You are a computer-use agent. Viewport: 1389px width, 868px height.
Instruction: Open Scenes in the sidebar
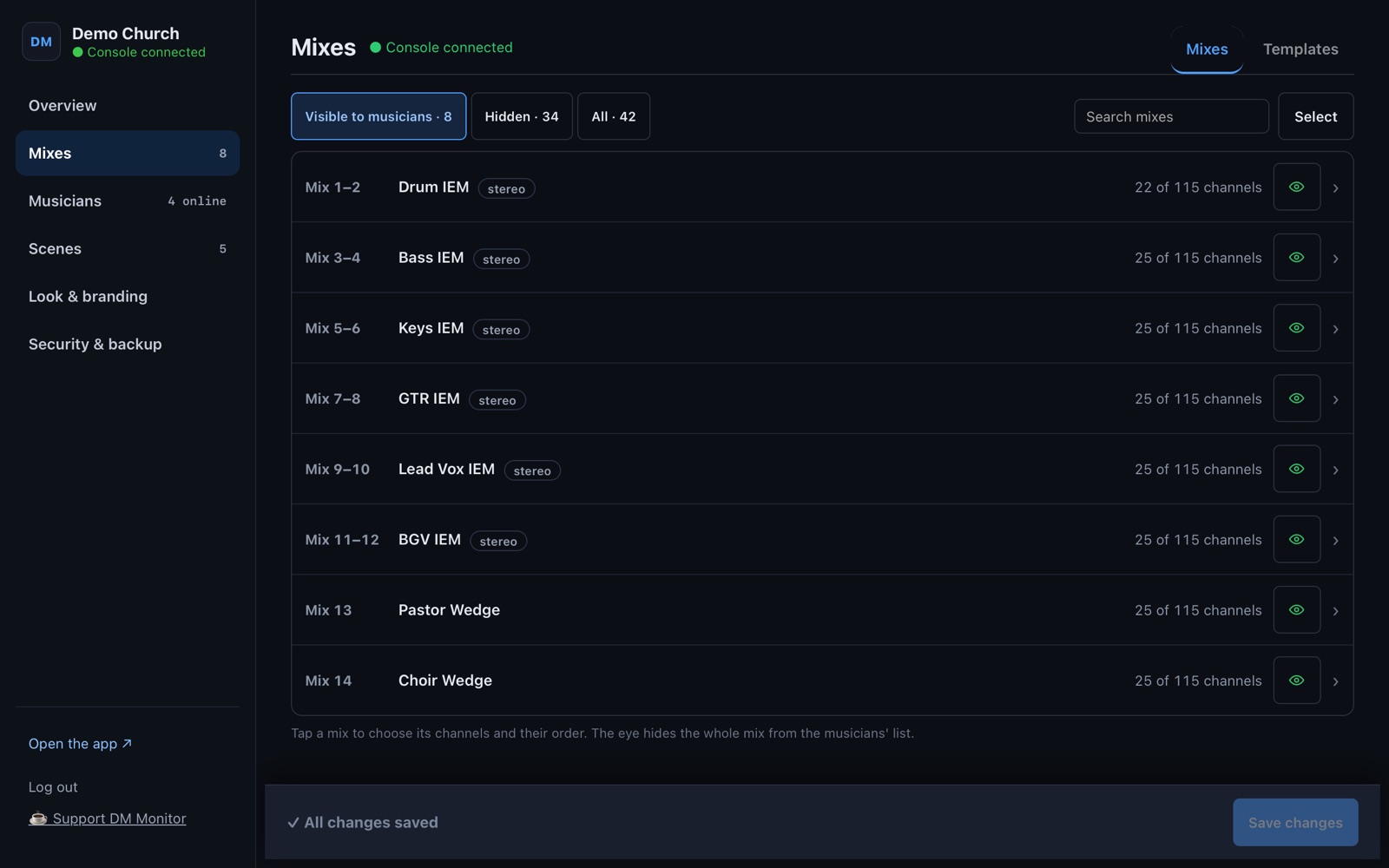click(128, 249)
